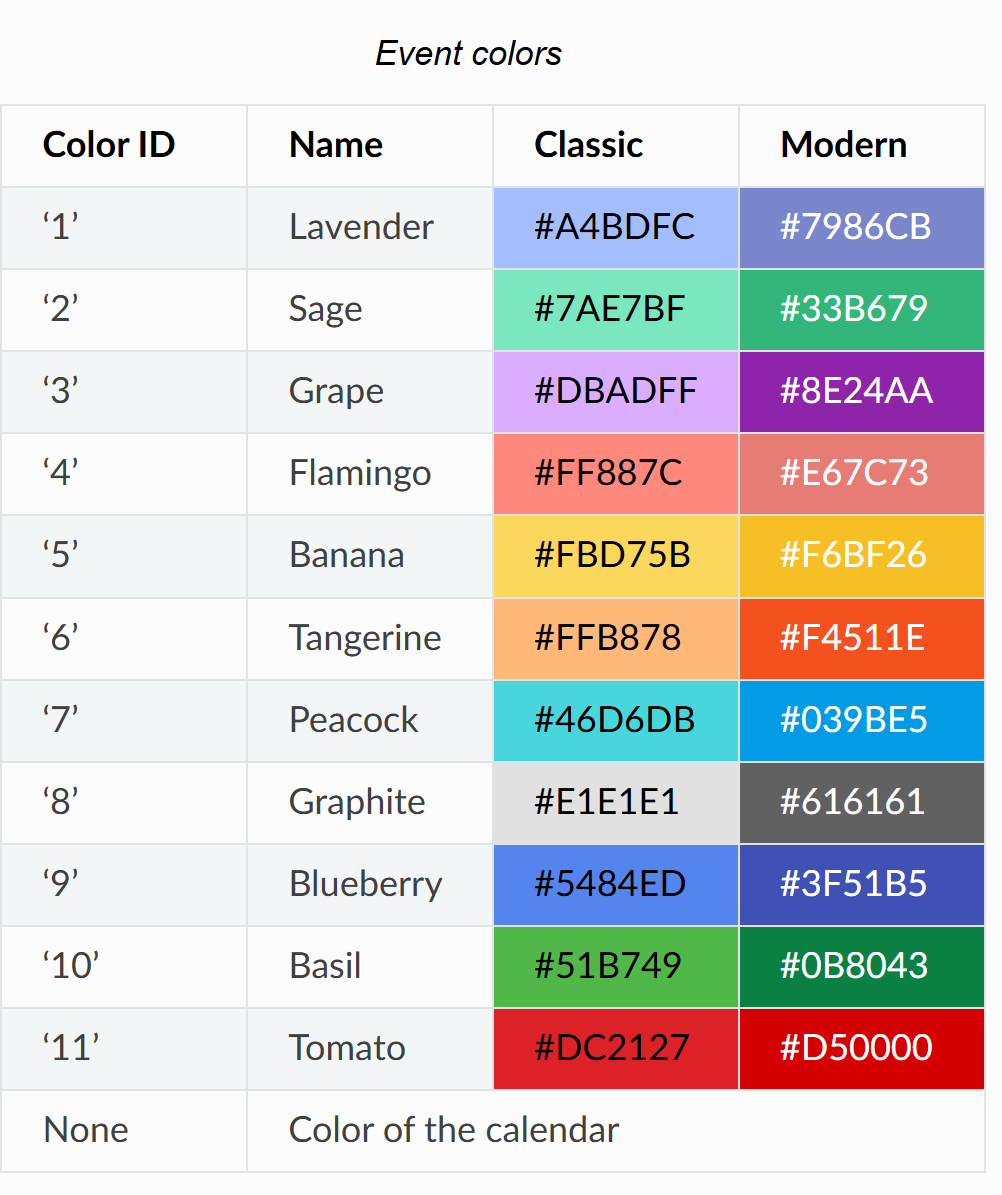The height and width of the screenshot is (1195, 1002).
Task: Select the Tangerine modern color #F4511E
Action: tap(861, 638)
